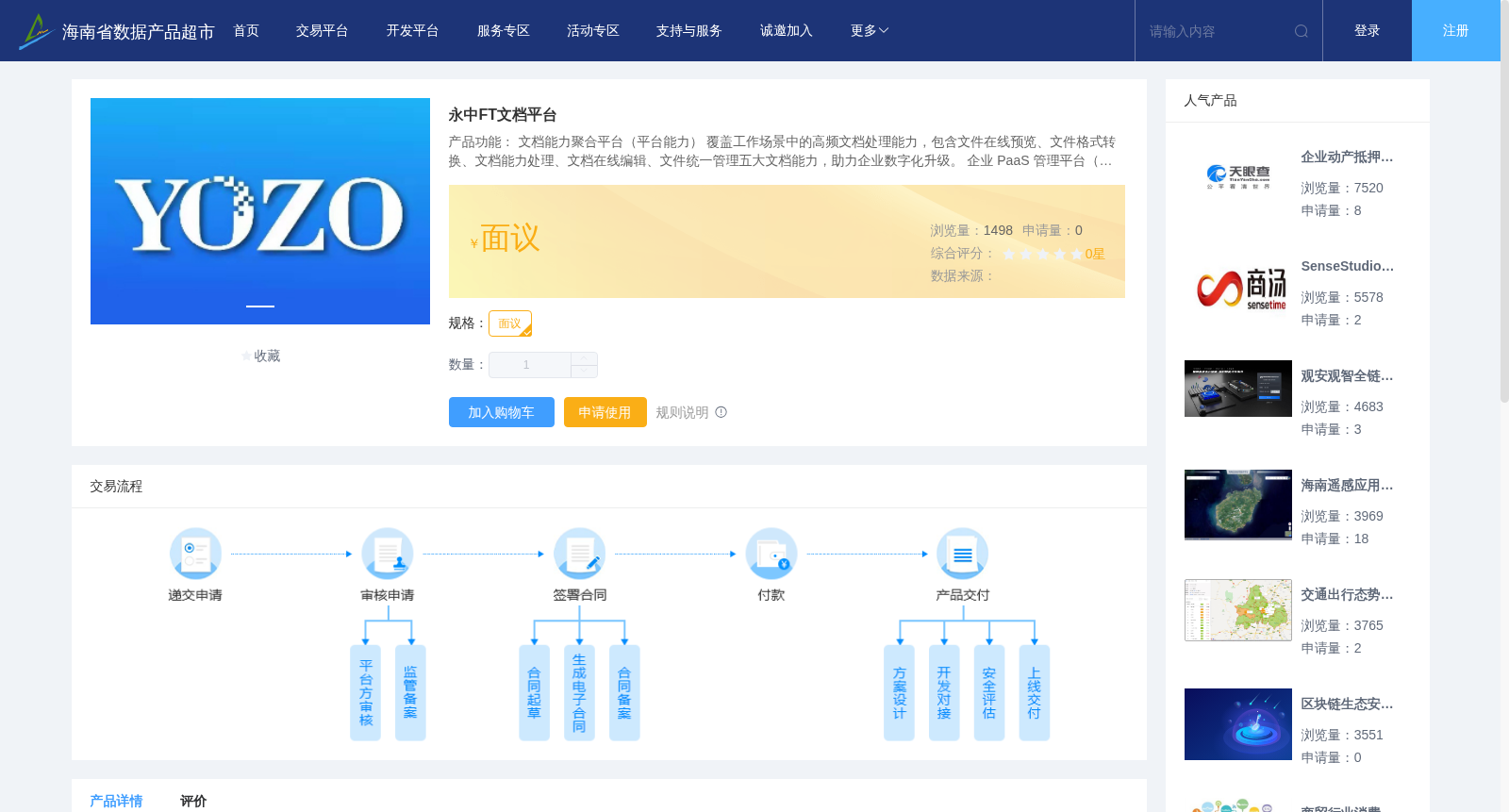Click the page vertical scrollbar
Viewport: 1509px width, 812px height.
(x=1504, y=202)
